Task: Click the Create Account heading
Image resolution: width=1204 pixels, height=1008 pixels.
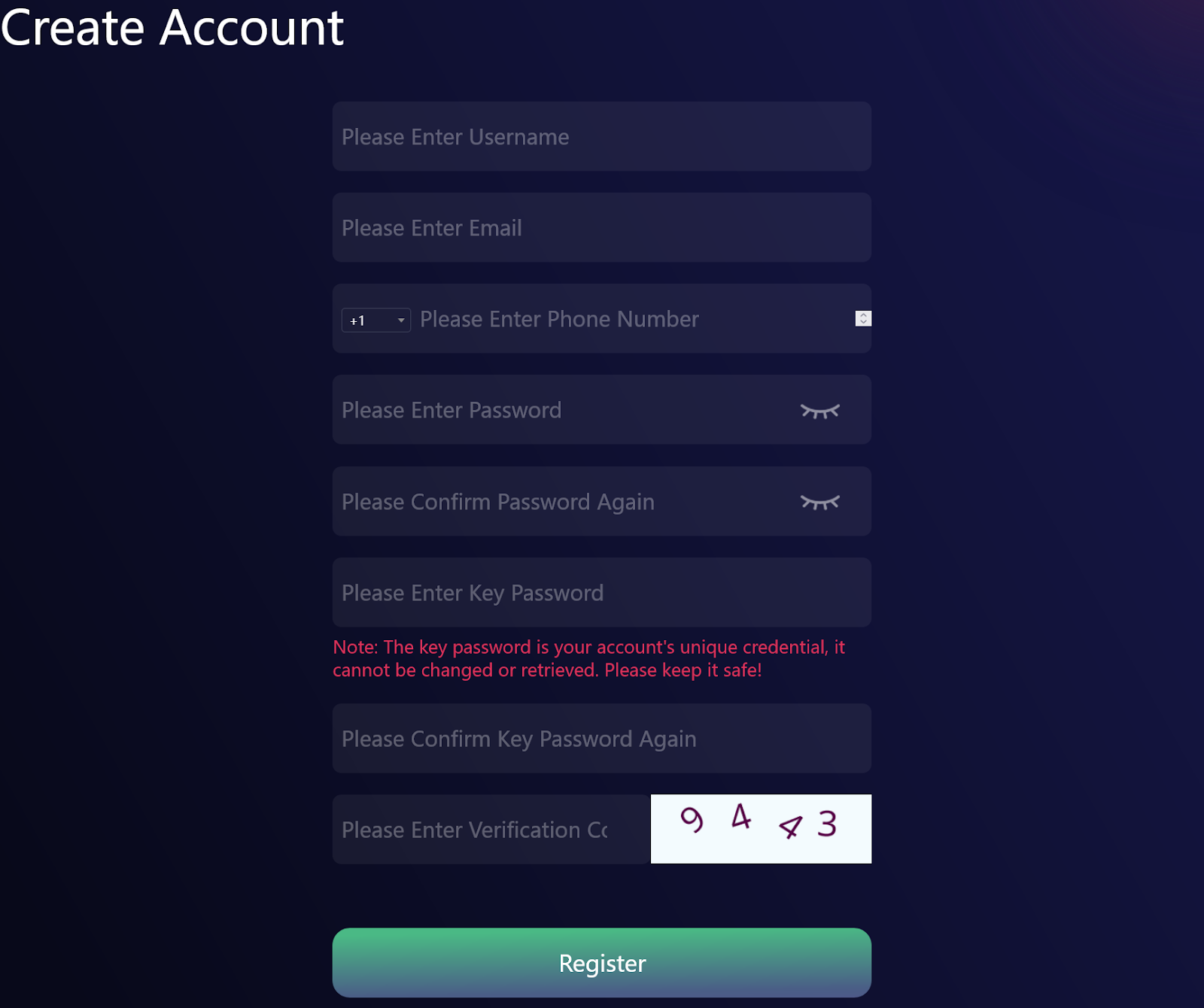Action: coord(172,29)
